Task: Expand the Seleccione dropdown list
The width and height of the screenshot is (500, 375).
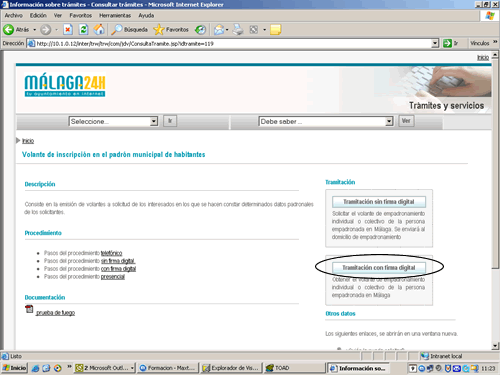Action: coord(154,121)
